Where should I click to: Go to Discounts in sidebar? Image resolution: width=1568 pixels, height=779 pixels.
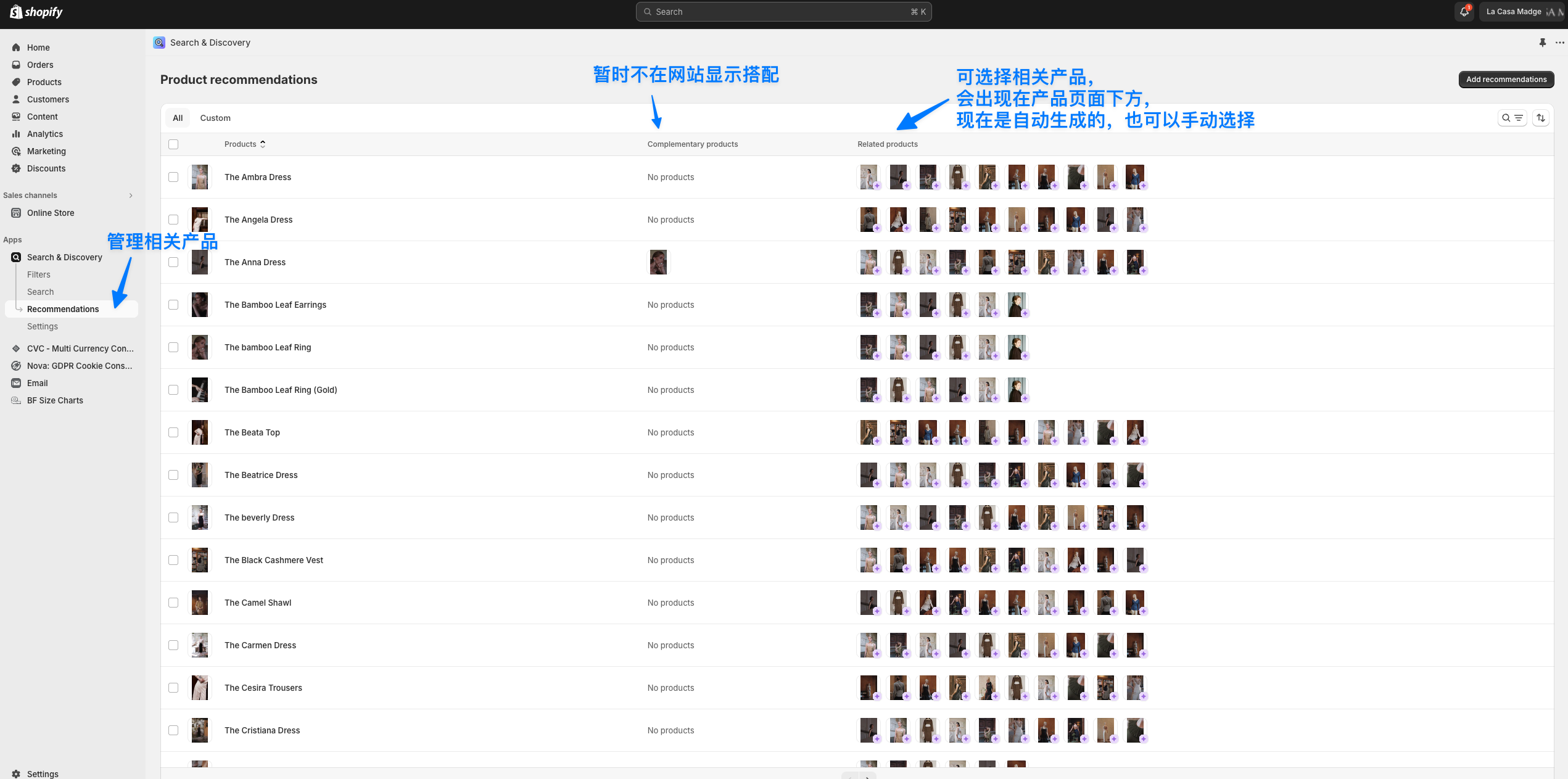pos(46,168)
